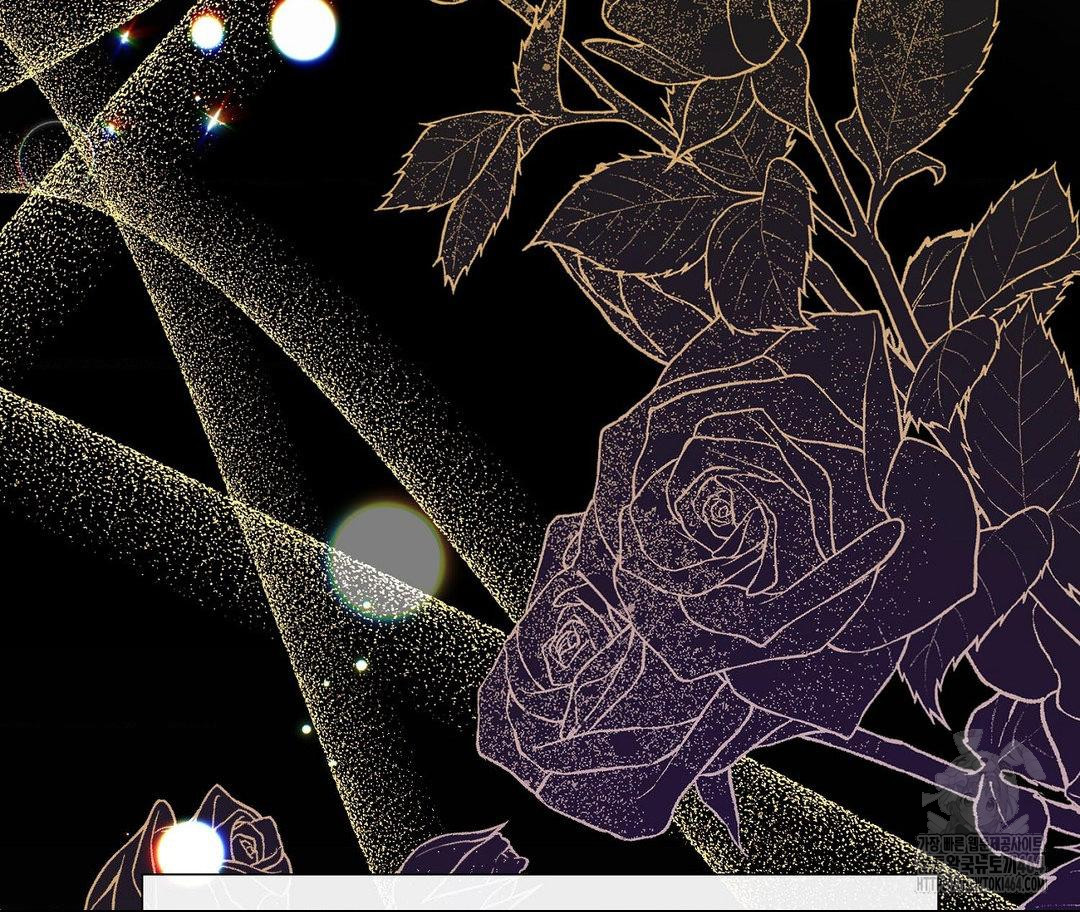Click the tiny glowing dot below the gray flare
Screen dimensions: 1080x912
coord(361,664)
